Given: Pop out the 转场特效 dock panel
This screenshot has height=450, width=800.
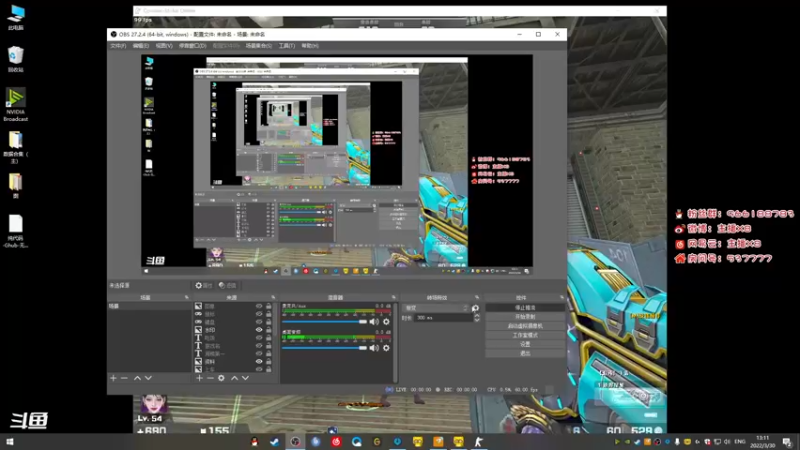Looking at the screenshot, I should pyautogui.click(x=477, y=297).
